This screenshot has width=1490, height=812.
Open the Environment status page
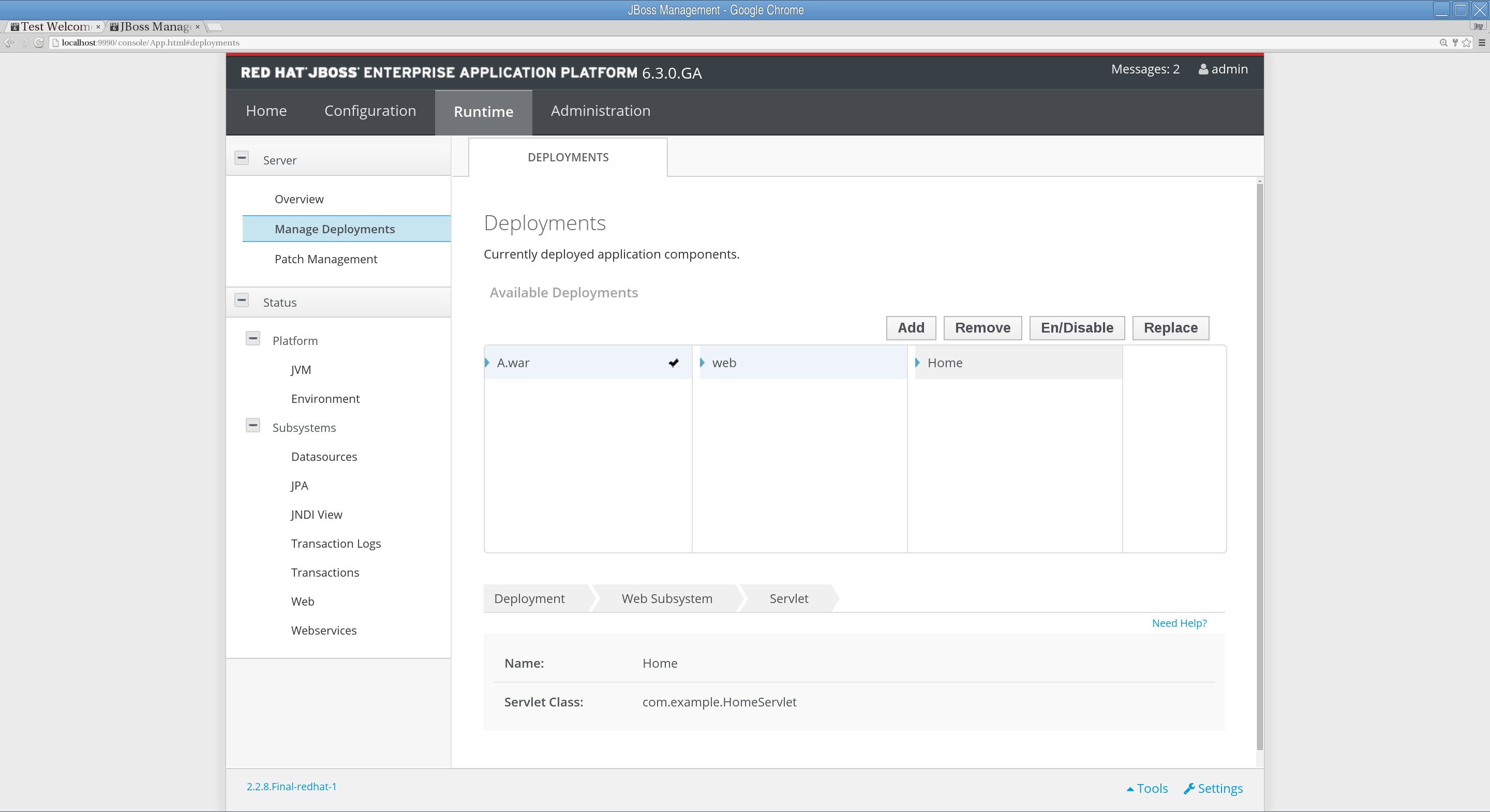coord(325,398)
